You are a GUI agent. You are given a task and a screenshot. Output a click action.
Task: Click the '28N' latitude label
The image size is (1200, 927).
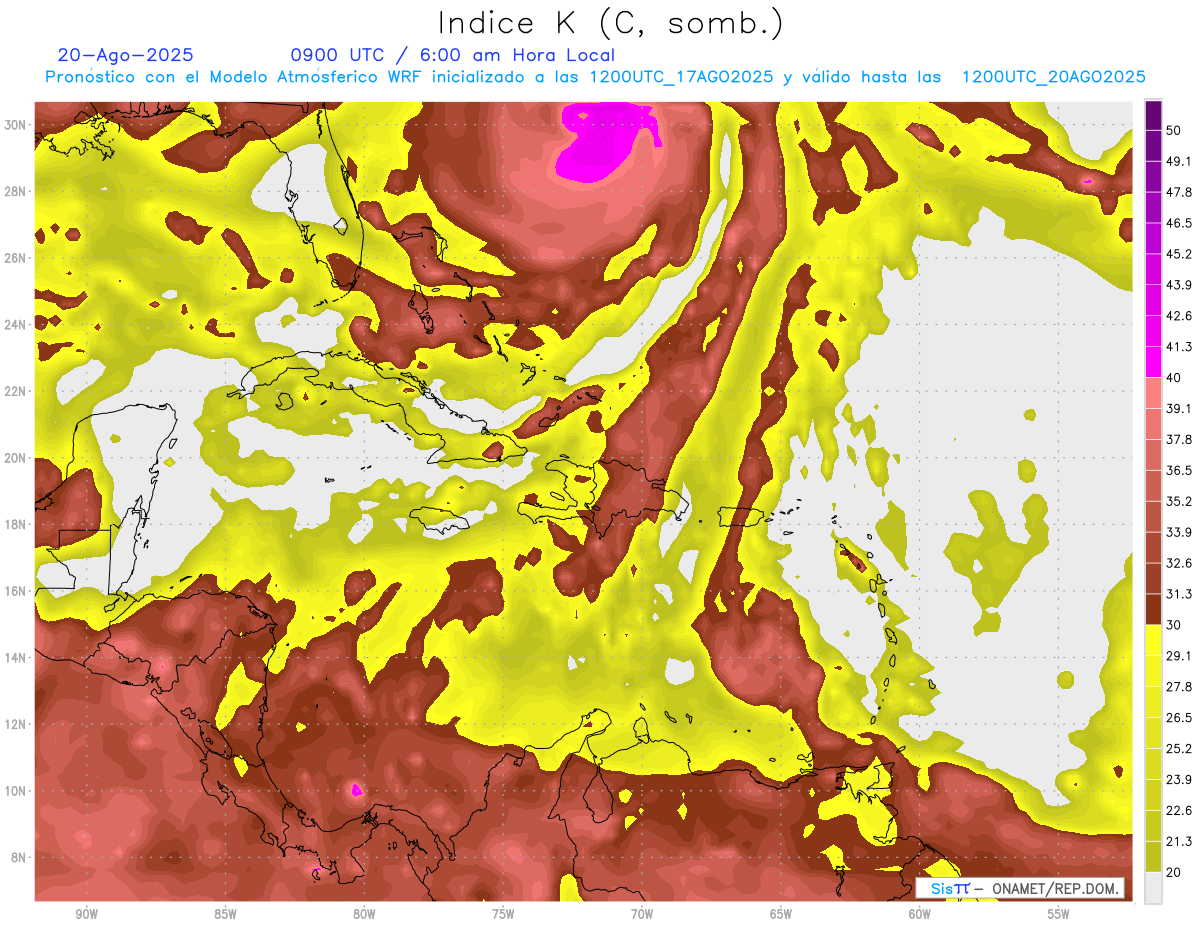pyautogui.click(x=17, y=191)
